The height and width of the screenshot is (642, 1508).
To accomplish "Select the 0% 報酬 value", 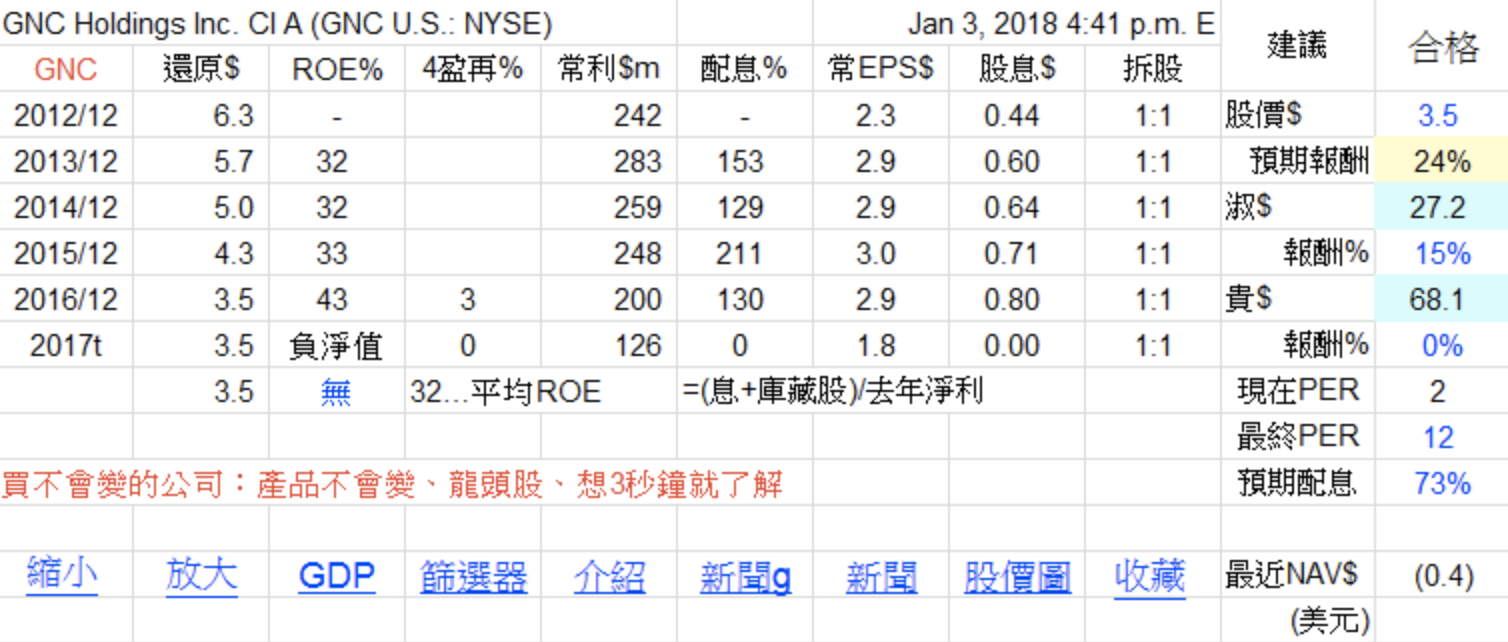I will 1441,345.
